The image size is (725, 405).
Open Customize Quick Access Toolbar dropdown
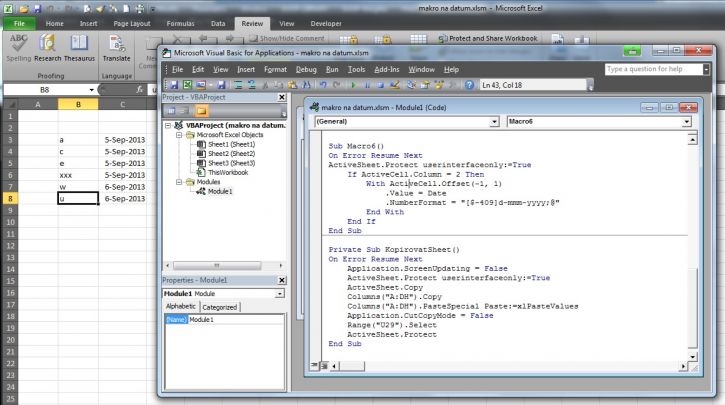pyautogui.click(x=153, y=9)
